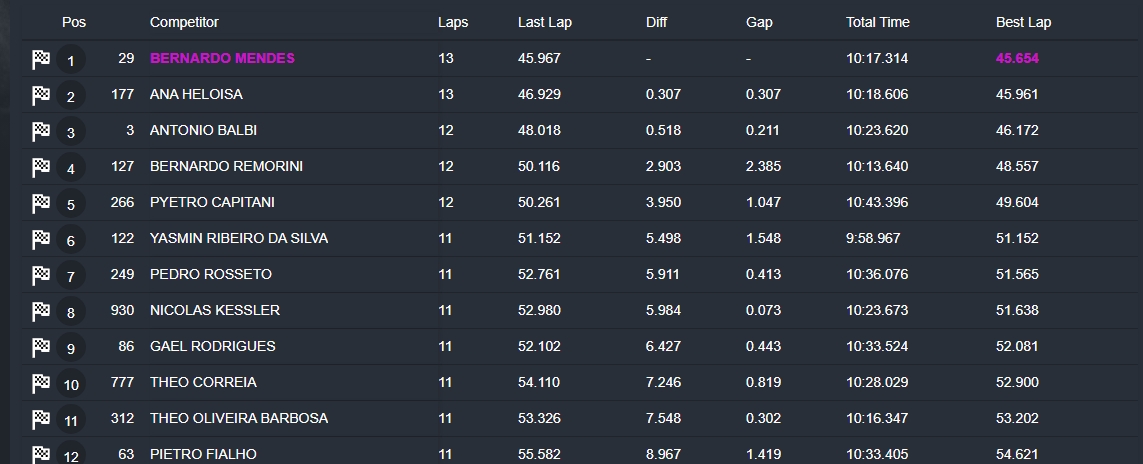Click the Laps column header
Viewport: 1143px width, 464px height.
point(453,23)
